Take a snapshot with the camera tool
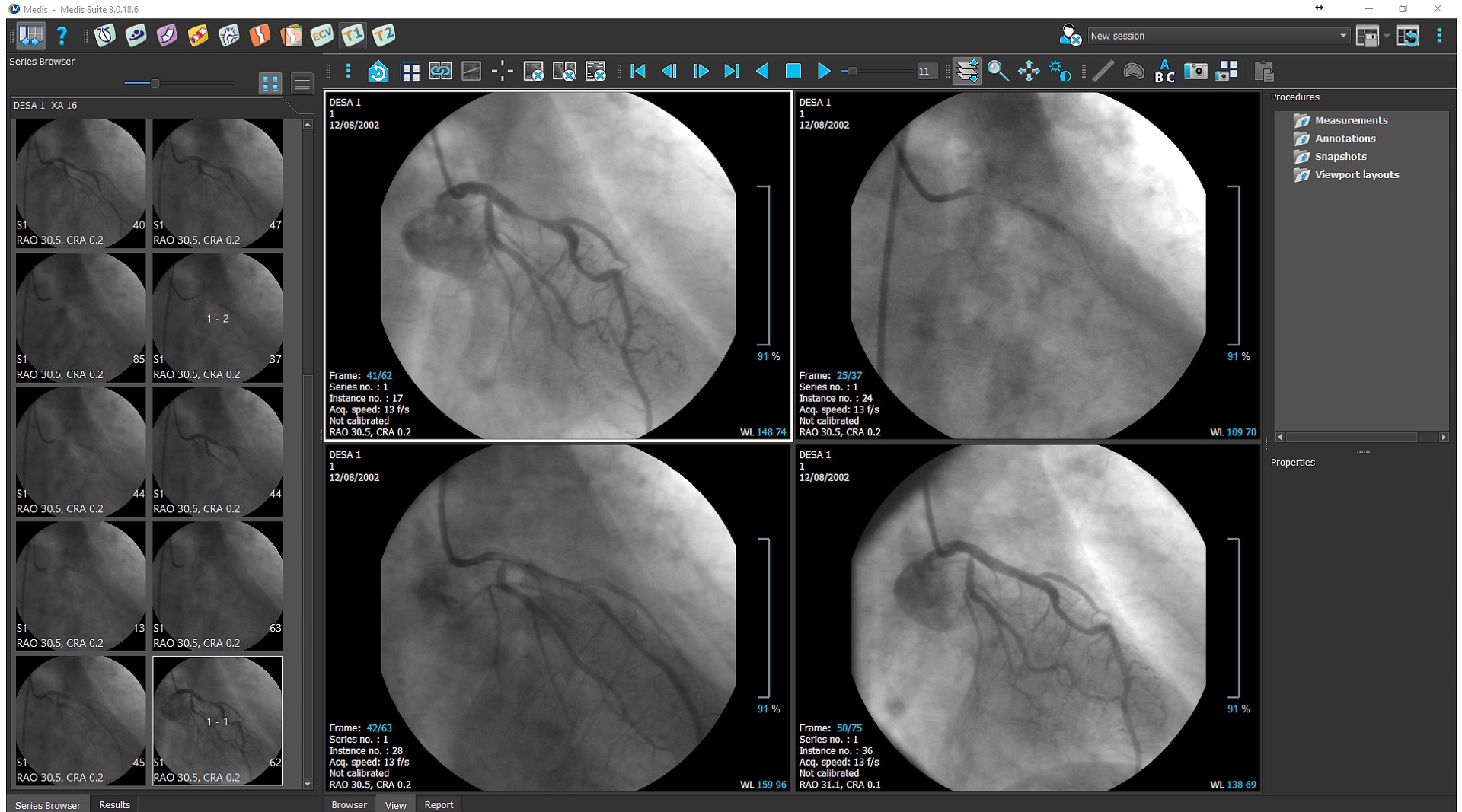 (x=1195, y=71)
